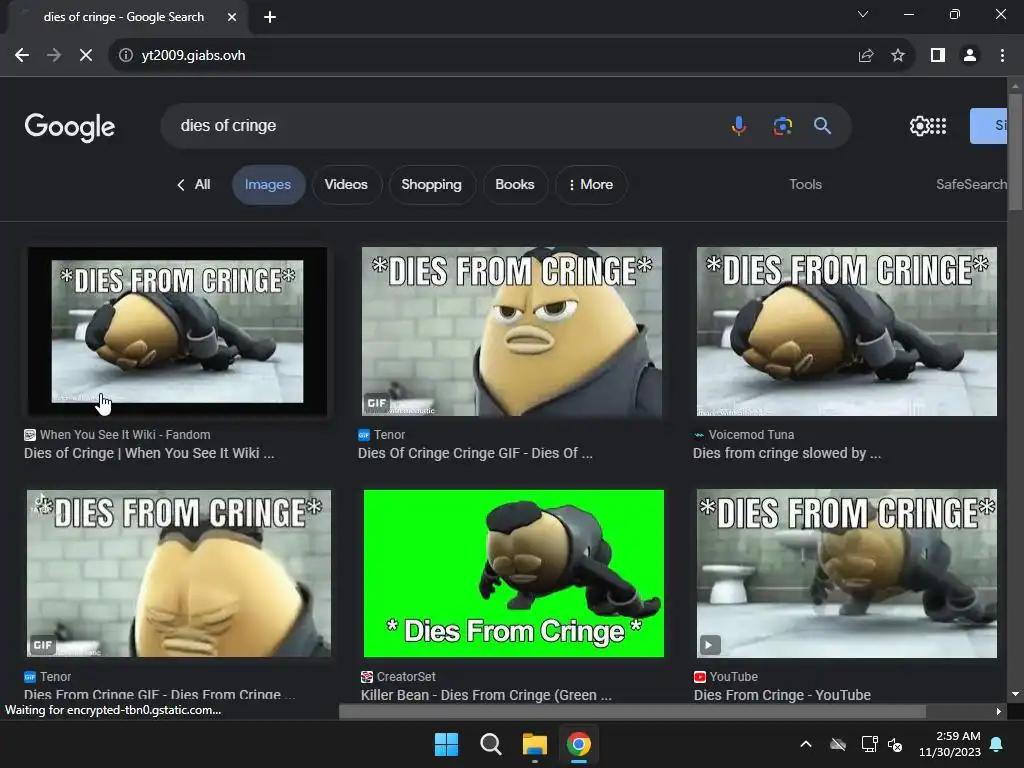Open the Tenor 'Dies Of Cringe Cringe GIF' thumbnail
This screenshot has width=1024, height=768.
click(512, 331)
